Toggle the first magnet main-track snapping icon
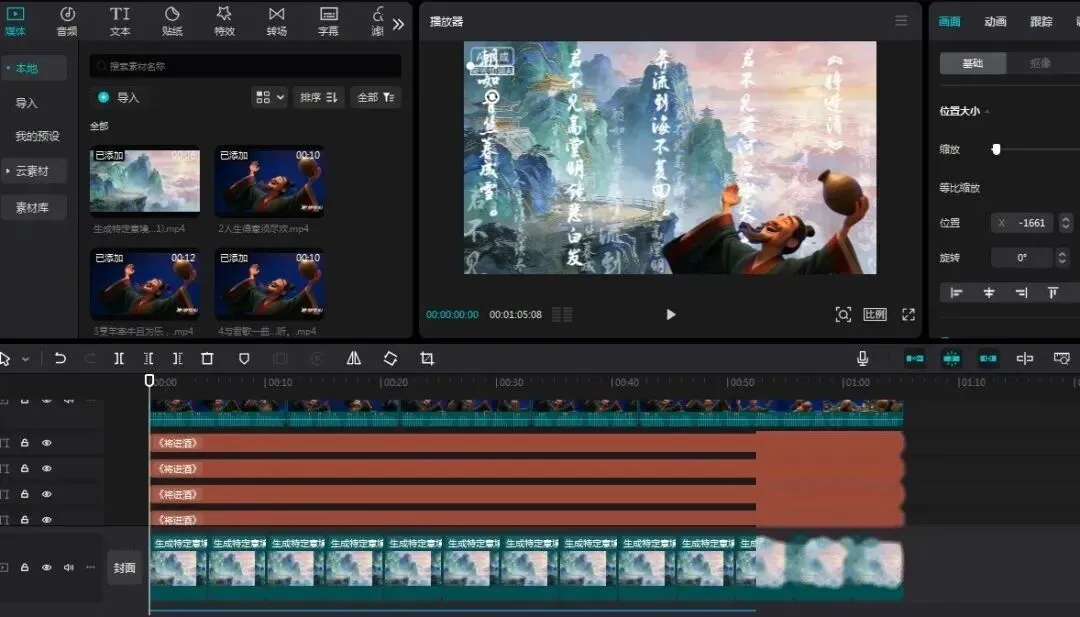 pos(915,358)
